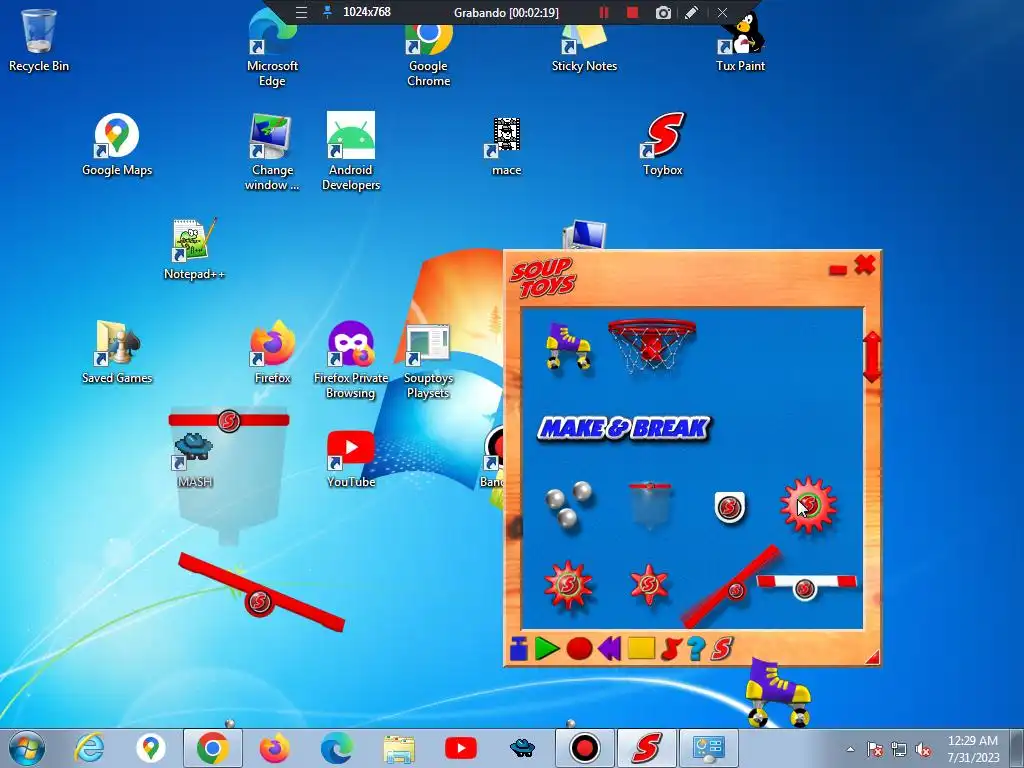Open recorder pencil annotation tool
Screen dimensions: 1024x768
[x=692, y=12]
